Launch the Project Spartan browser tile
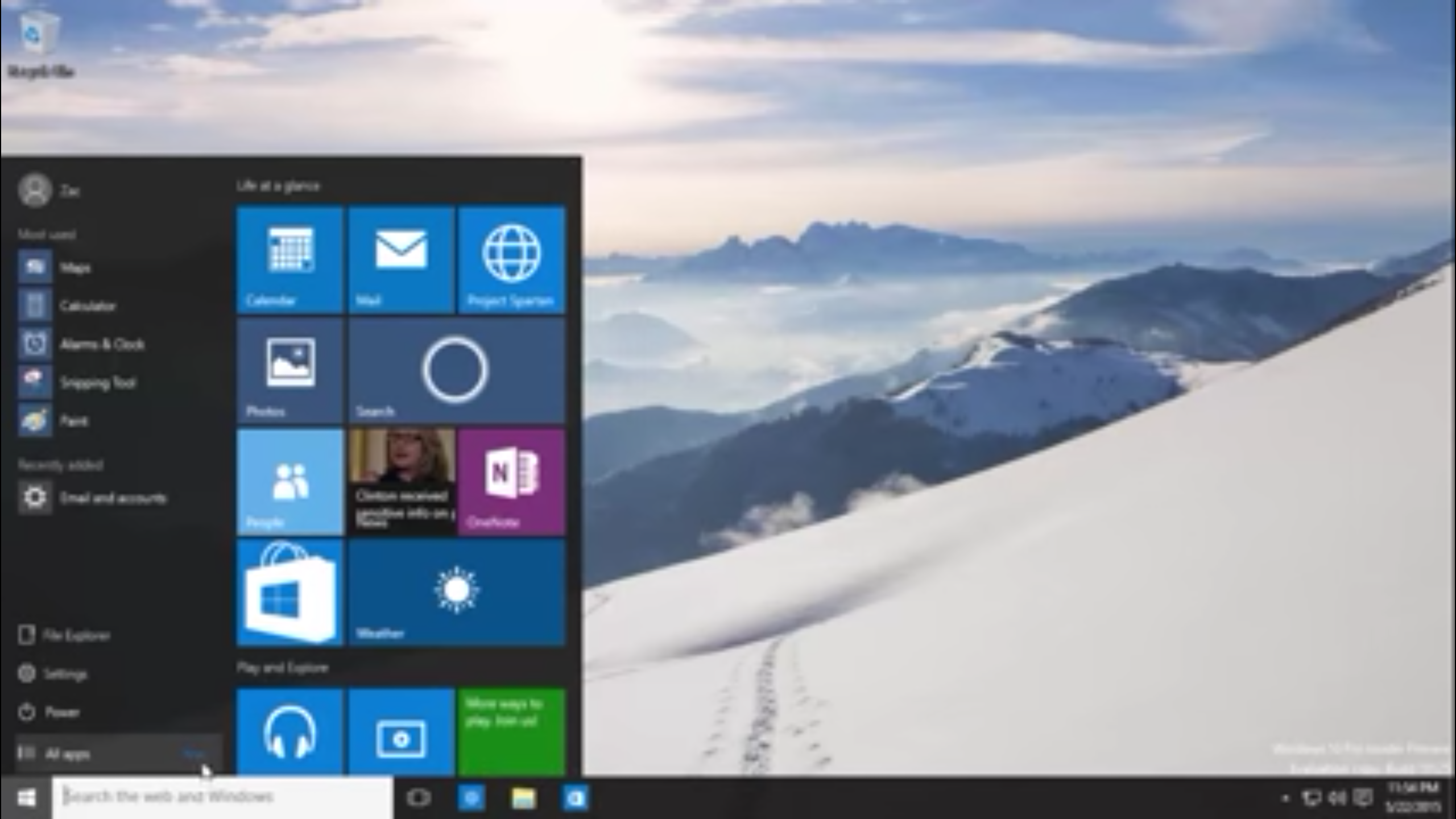The image size is (1456, 819). click(x=511, y=260)
